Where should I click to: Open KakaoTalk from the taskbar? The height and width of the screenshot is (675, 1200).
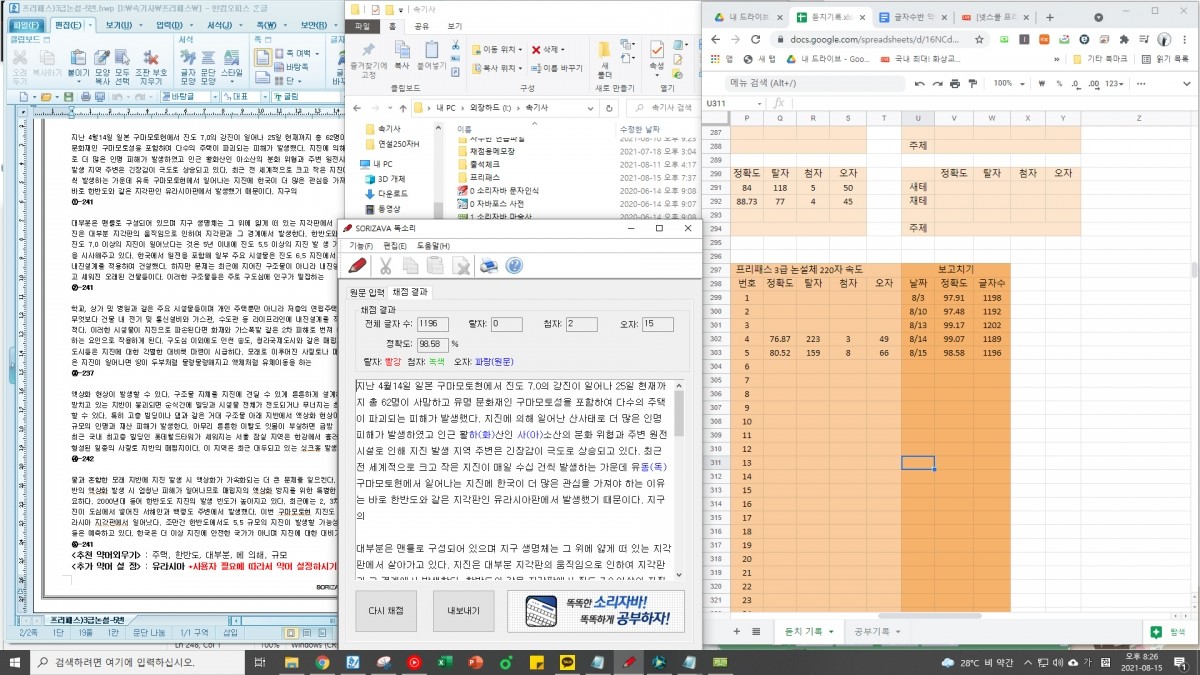[566, 662]
